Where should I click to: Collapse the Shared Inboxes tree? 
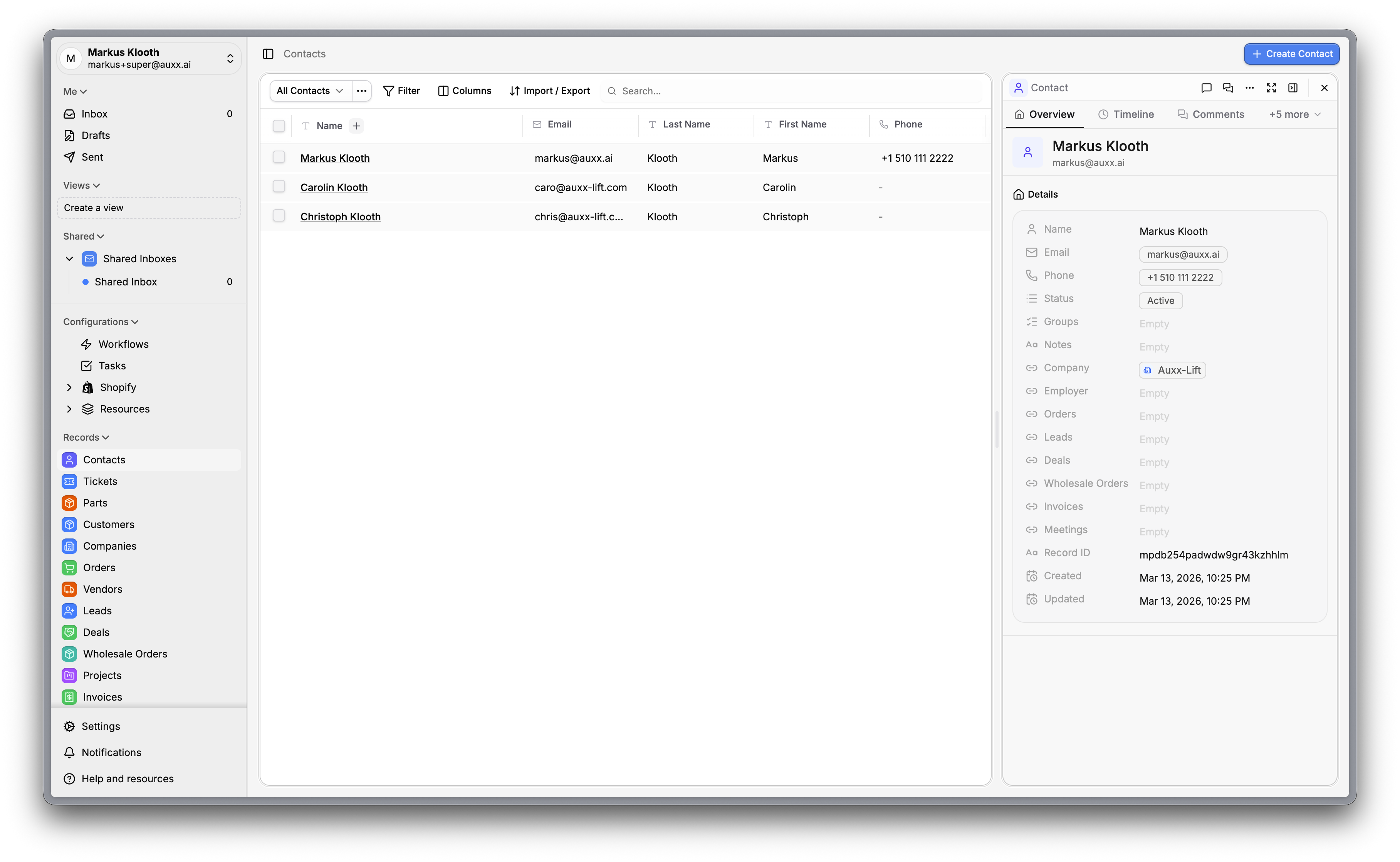pos(70,258)
